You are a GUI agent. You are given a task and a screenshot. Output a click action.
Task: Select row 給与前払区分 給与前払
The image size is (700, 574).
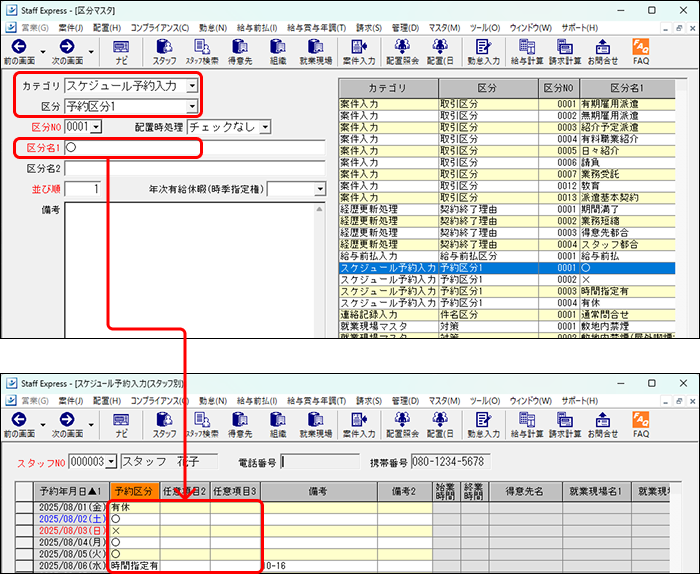(507, 256)
